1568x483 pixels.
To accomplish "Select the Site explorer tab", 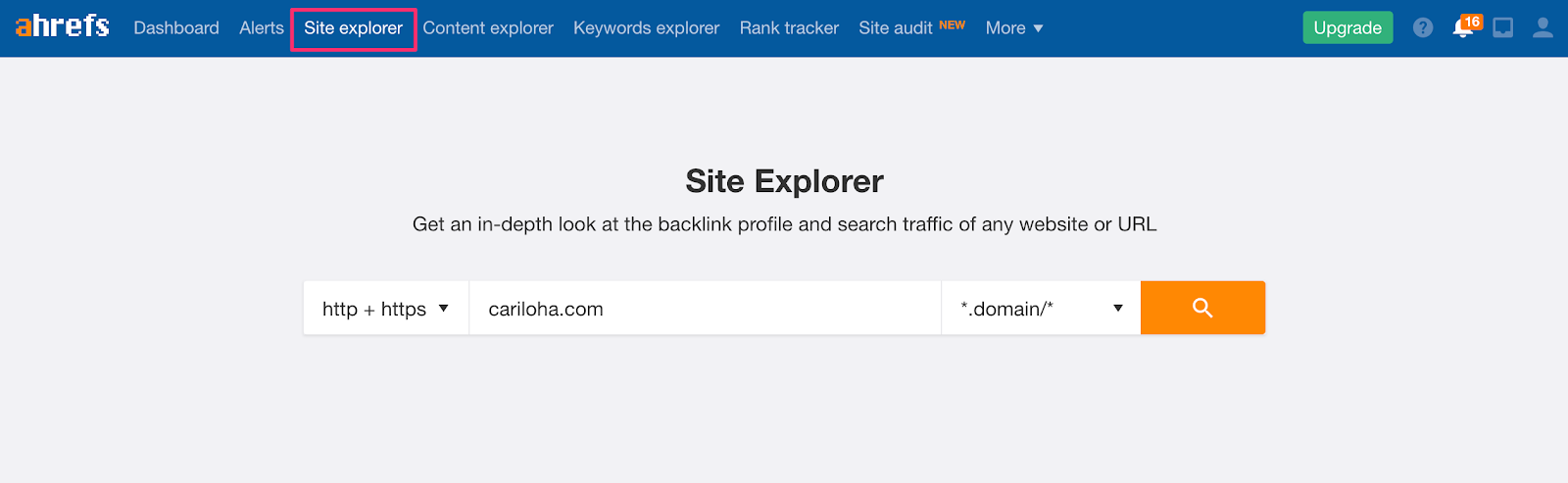I will point(353,28).
